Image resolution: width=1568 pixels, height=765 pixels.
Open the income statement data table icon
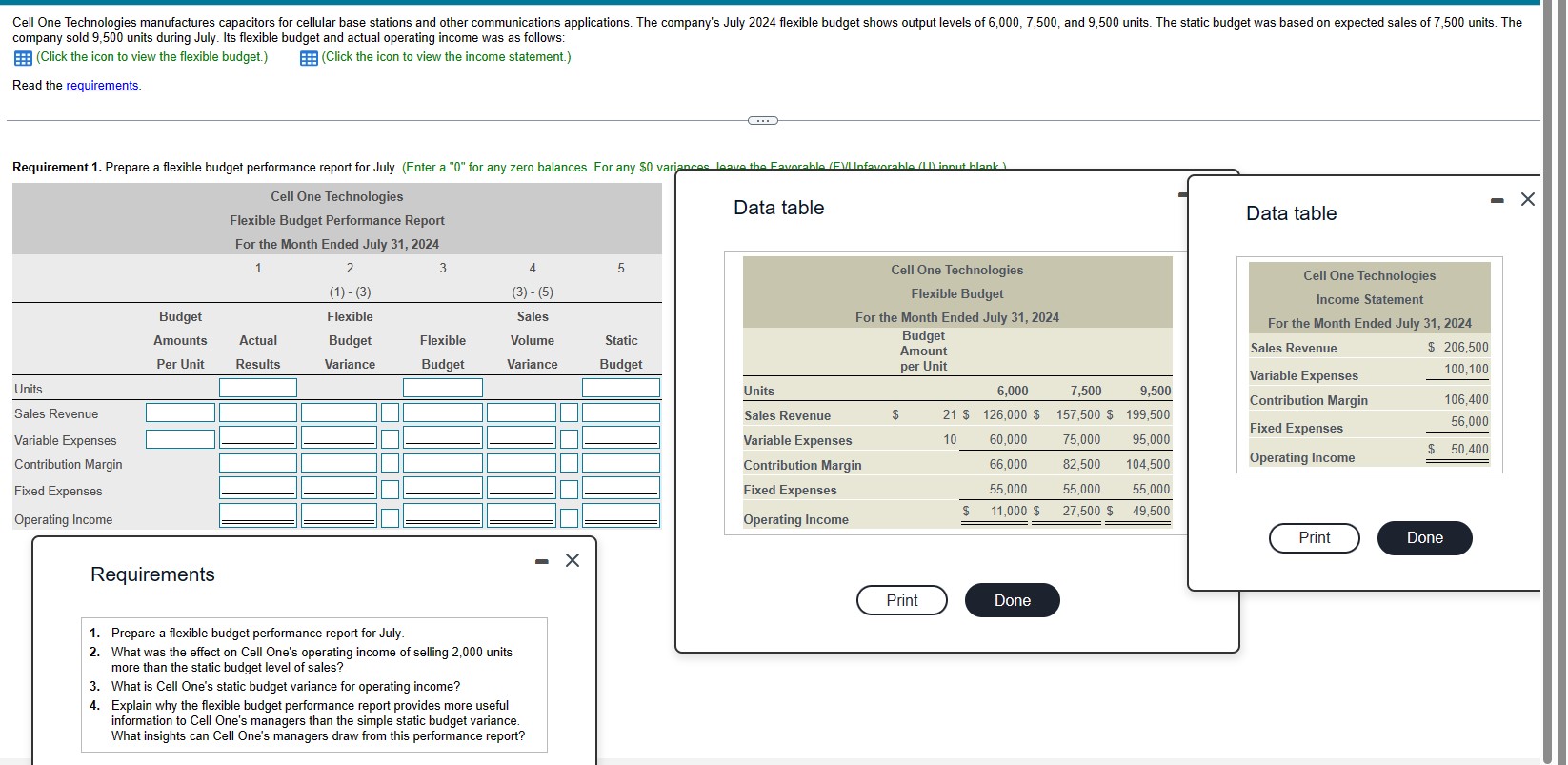[x=309, y=57]
